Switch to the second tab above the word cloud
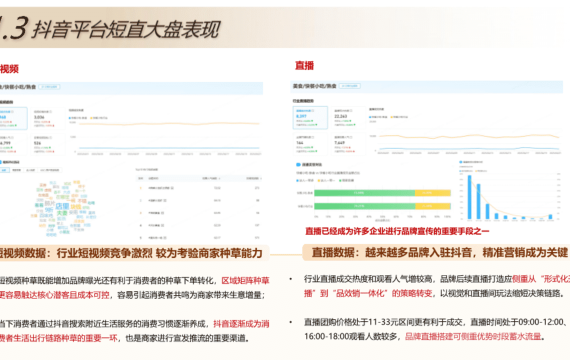 [x=17, y=170]
